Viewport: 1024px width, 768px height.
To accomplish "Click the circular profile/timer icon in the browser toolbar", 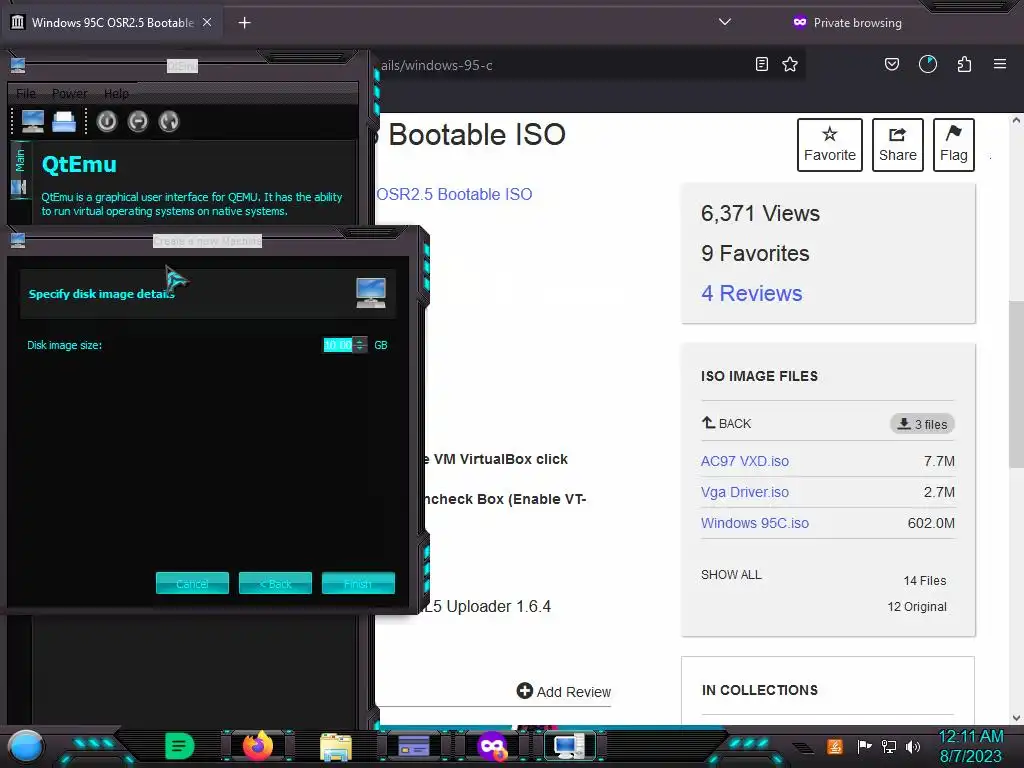I will [927, 64].
